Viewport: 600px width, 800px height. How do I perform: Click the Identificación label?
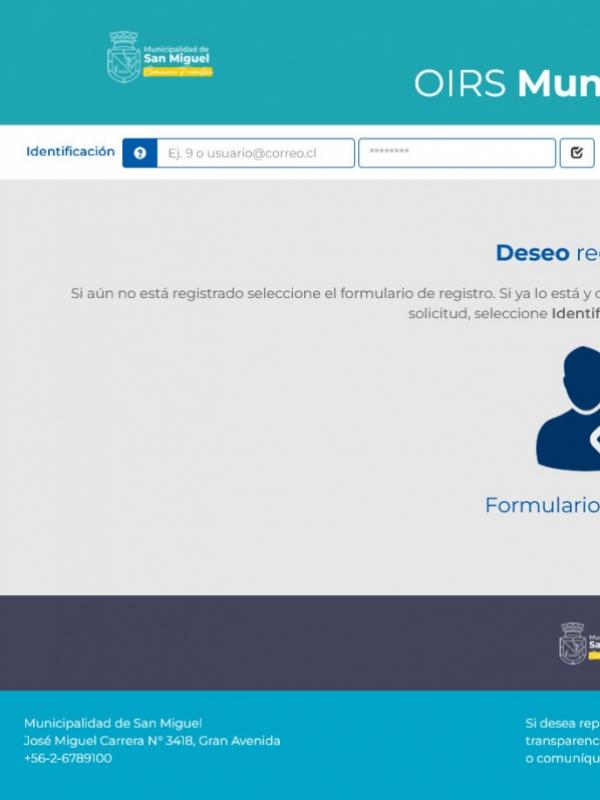tap(70, 152)
